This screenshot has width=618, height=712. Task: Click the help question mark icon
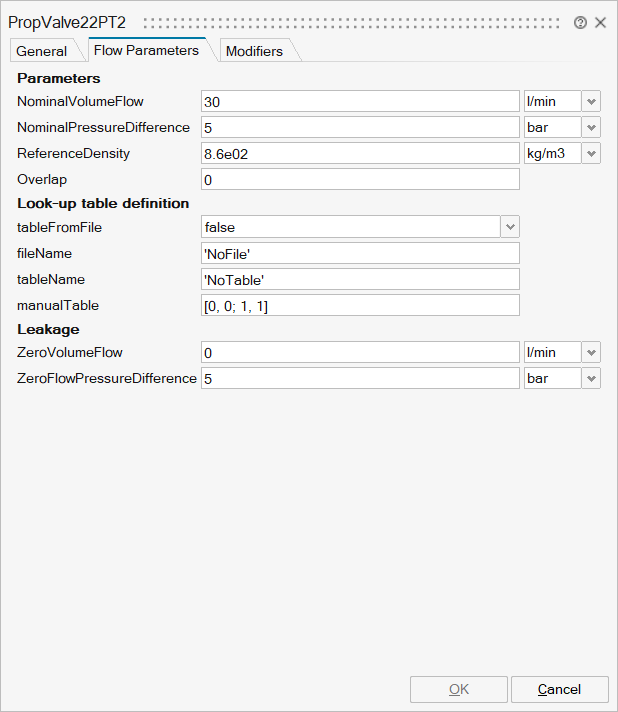[580, 22]
